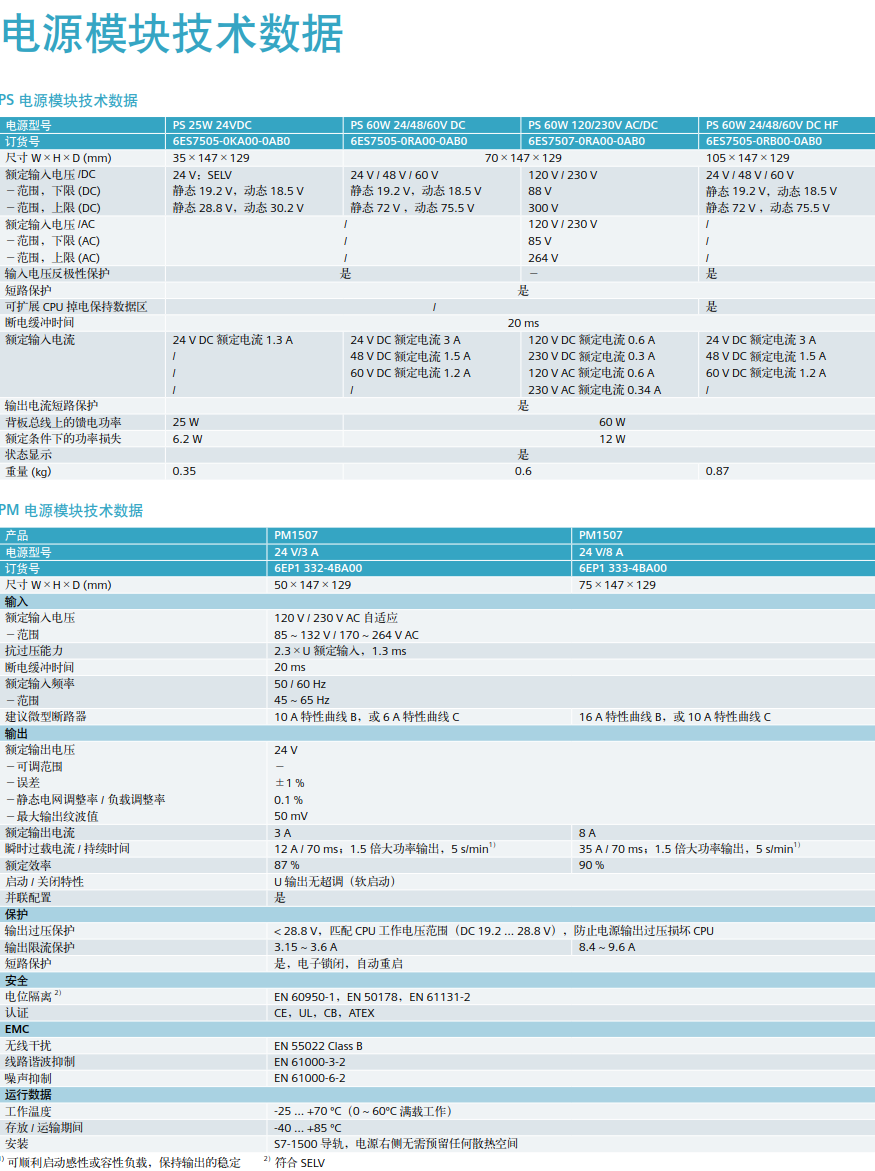Image resolution: width=875 pixels, height=1171 pixels.
Task: Click order number 6EP1 332-4BA00
Action: coord(318,568)
